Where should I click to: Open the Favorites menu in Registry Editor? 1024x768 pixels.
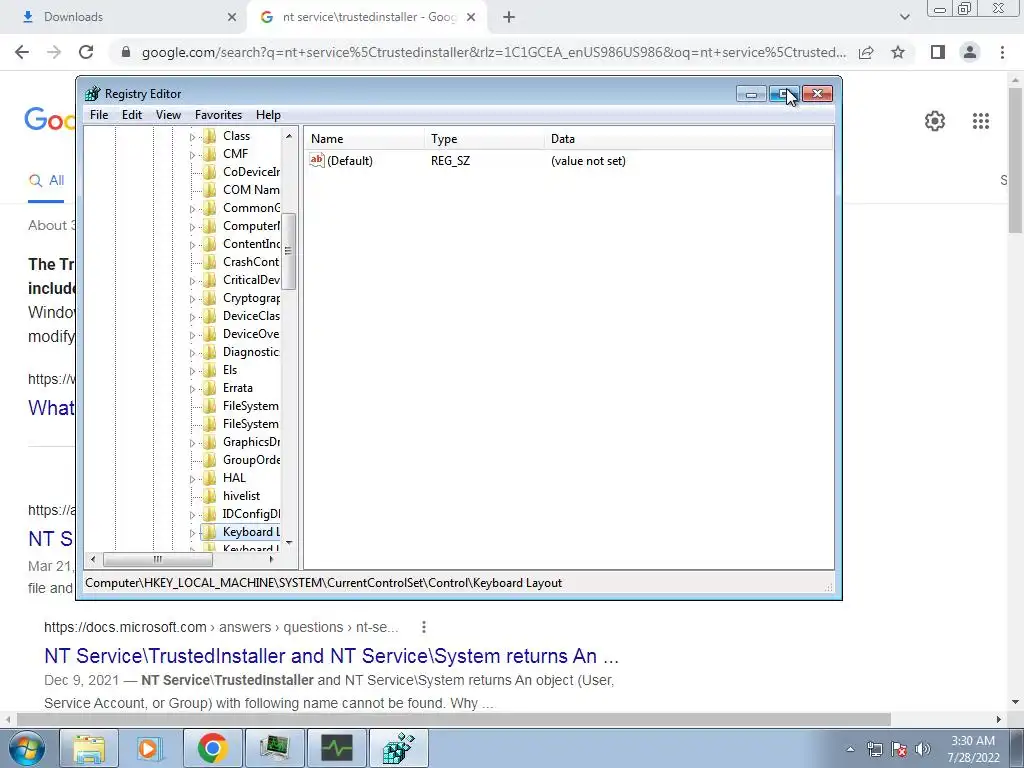218,115
